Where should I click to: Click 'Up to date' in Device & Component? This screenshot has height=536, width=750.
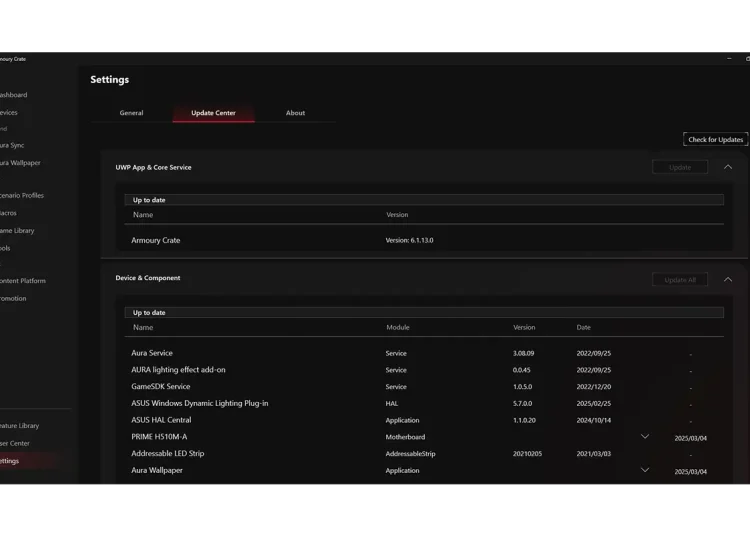tap(149, 313)
